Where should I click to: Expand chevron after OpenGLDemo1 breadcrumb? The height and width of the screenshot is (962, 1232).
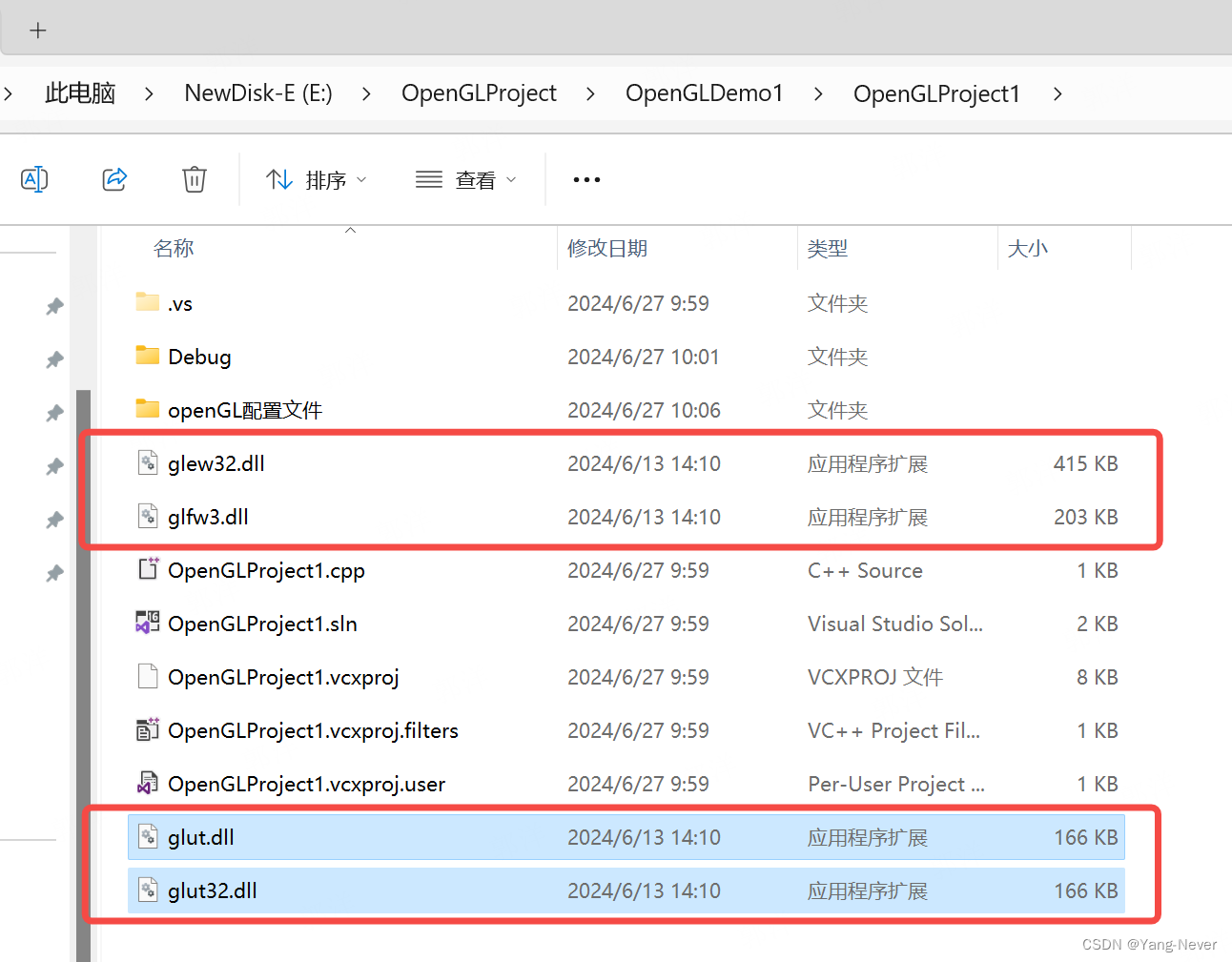pos(818,93)
